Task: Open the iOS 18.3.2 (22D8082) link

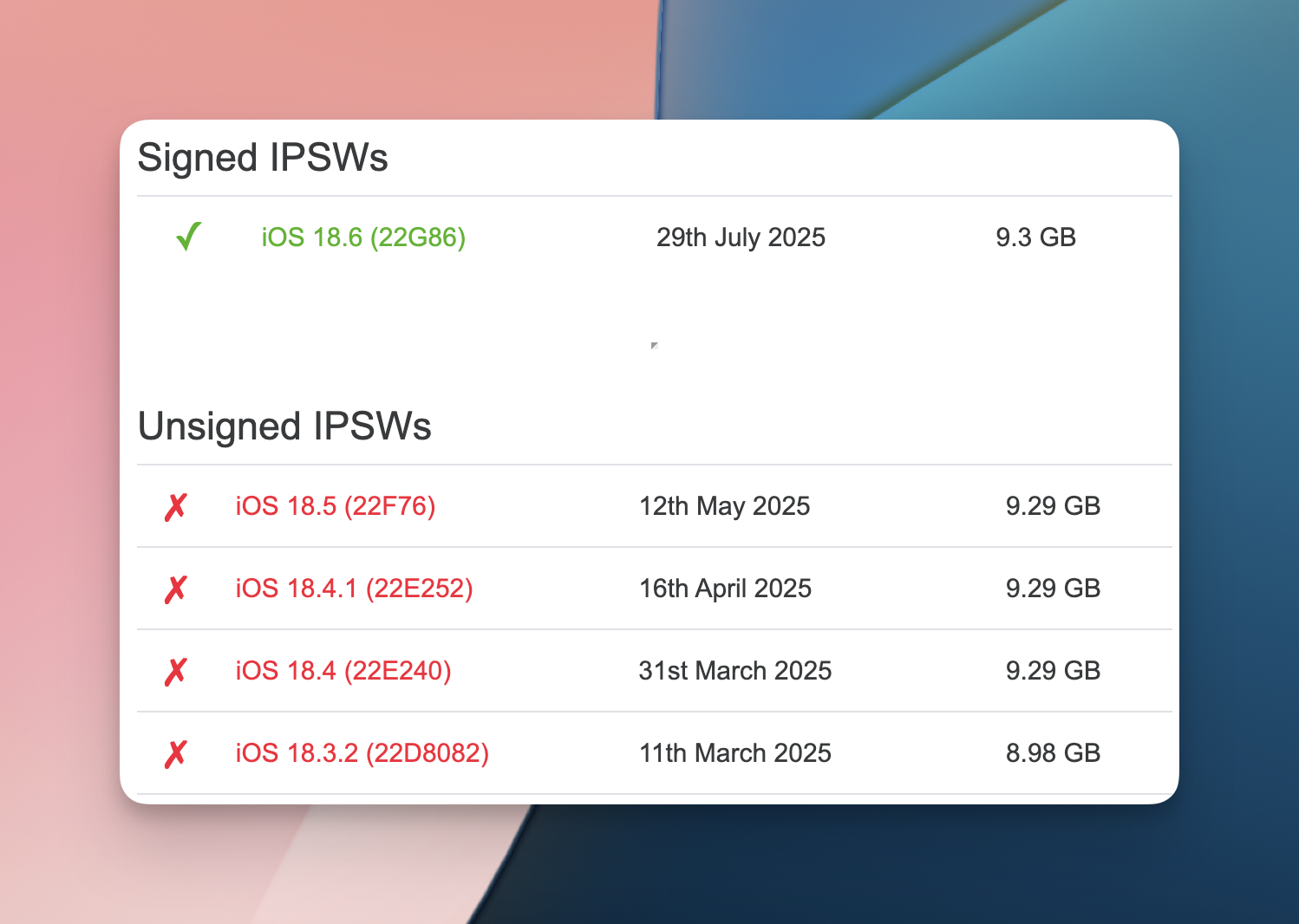Action: pos(362,753)
